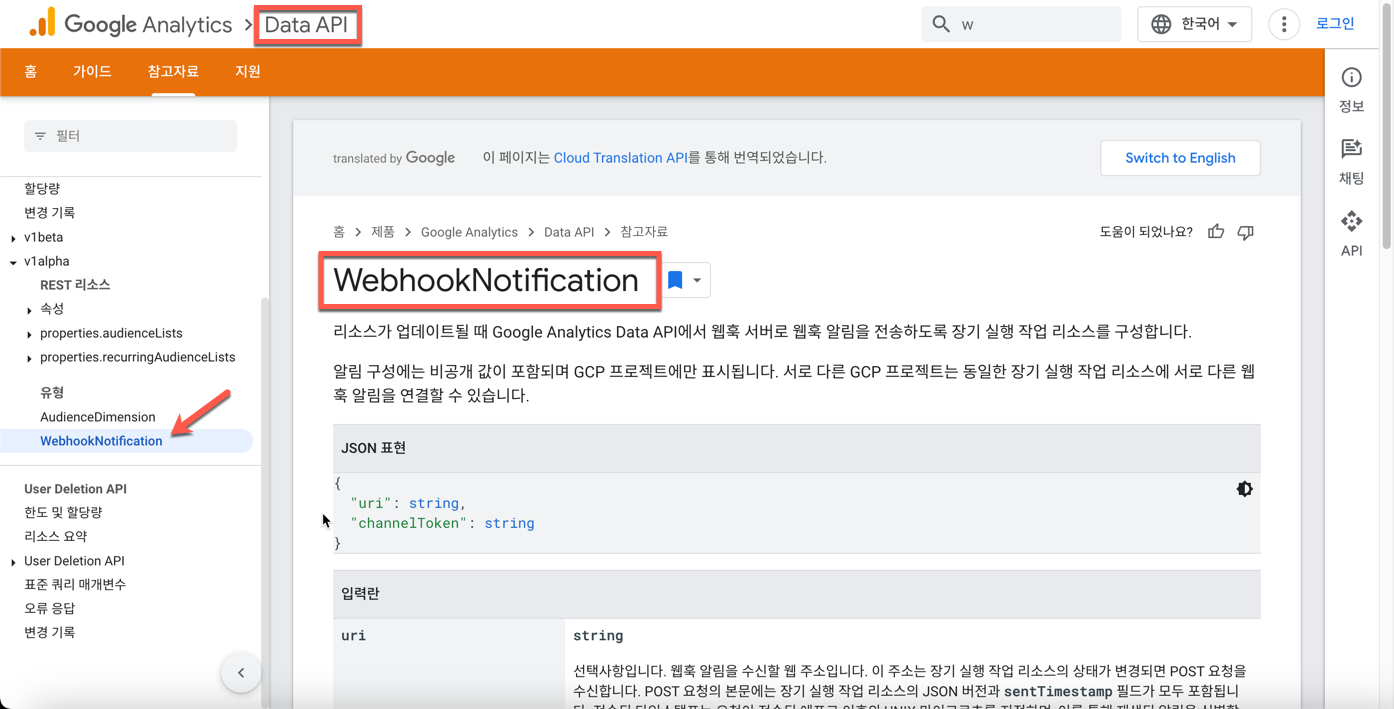Click Data API in the header
Screen dimensions: 1394x709
point(306,25)
